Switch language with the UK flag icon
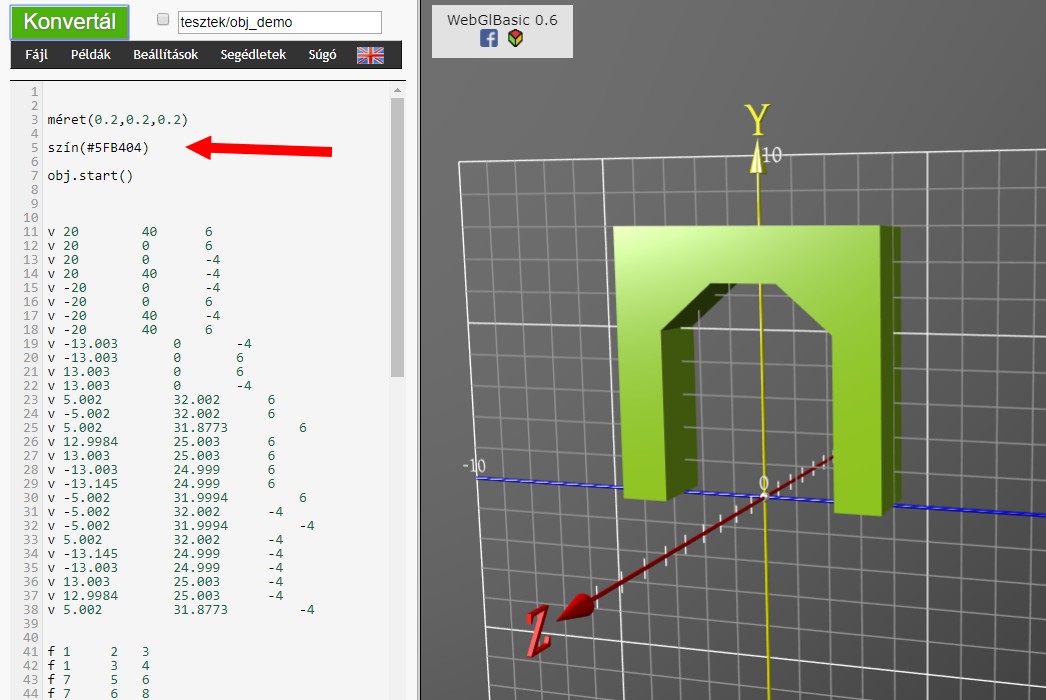Viewport: 1046px width, 700px height. (370, 55)
